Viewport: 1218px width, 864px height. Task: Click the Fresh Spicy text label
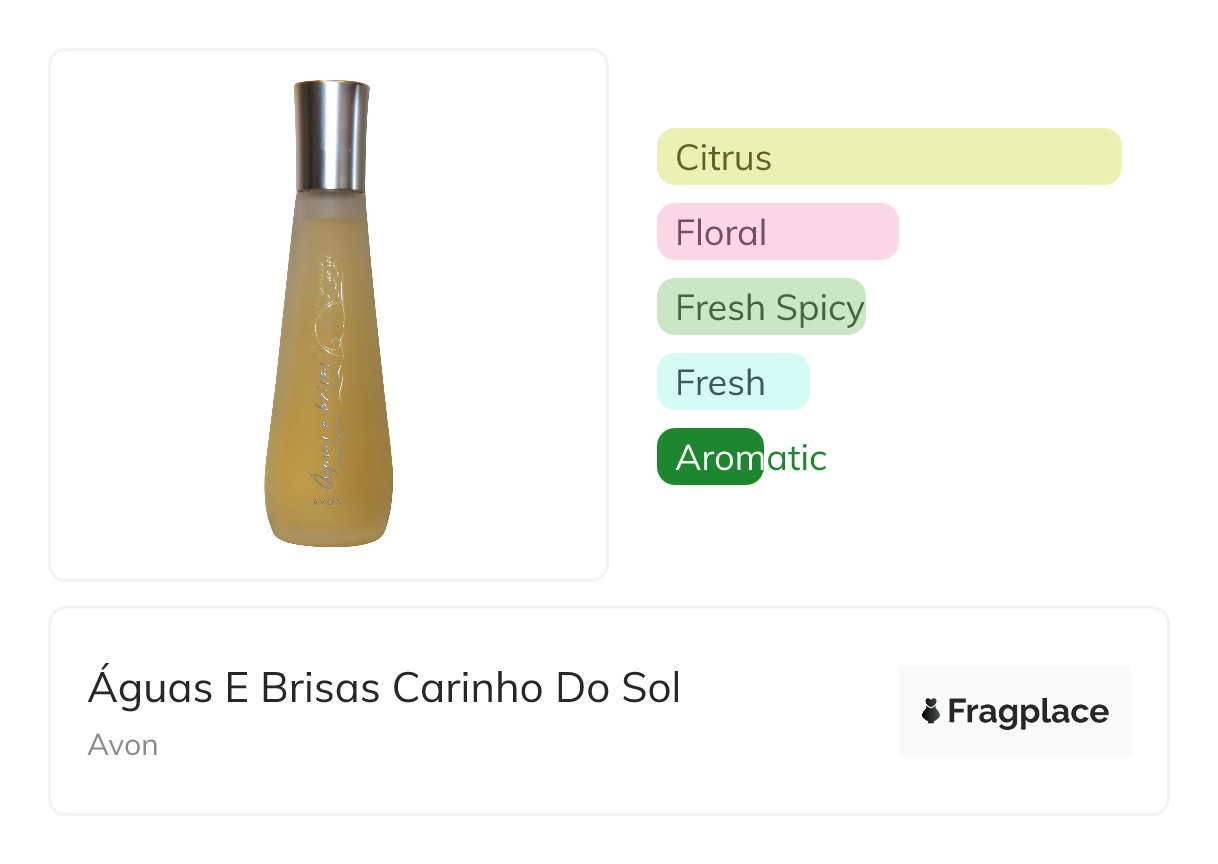769,308
